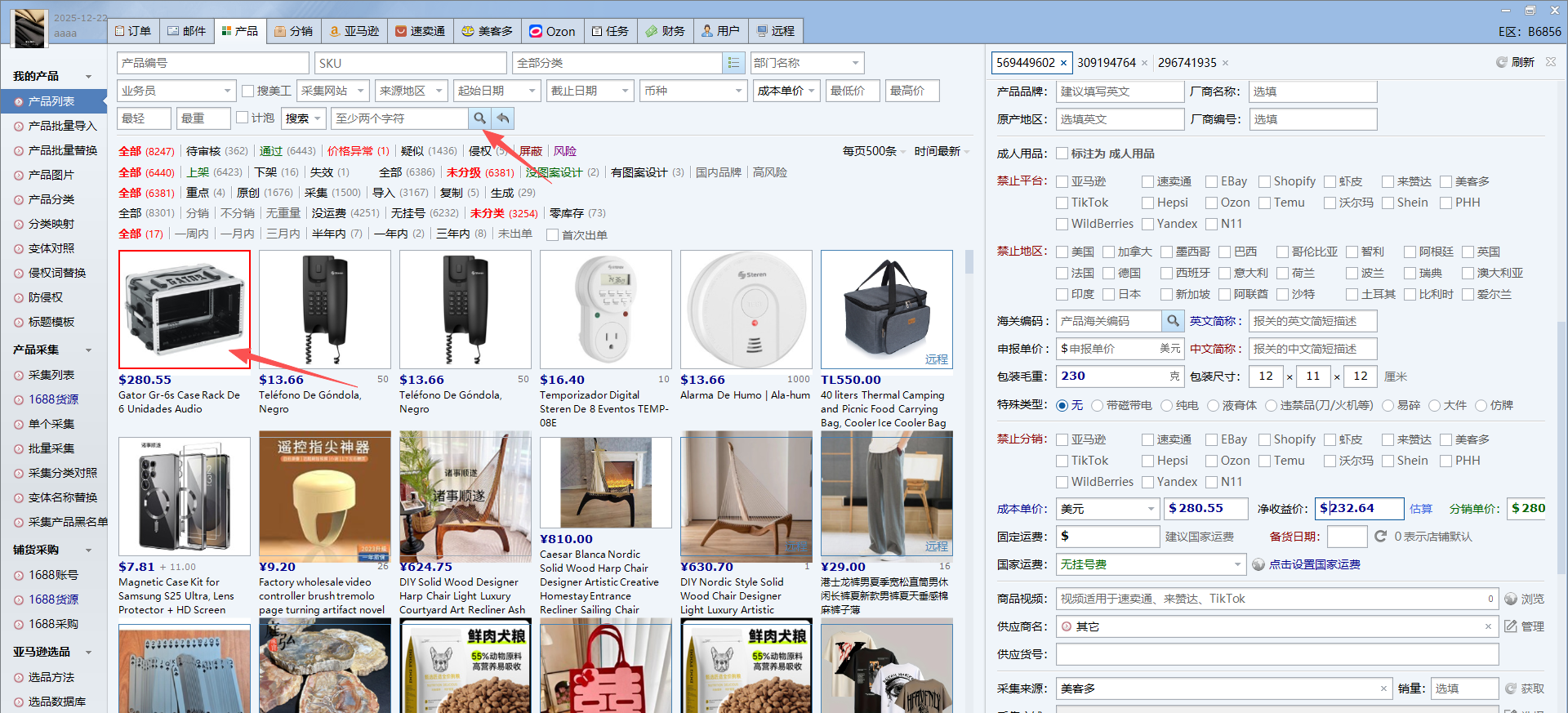The image size is (1568, 713).
Task: Switch to the 亚马逊 tab
Action: (x=354, y=31)
